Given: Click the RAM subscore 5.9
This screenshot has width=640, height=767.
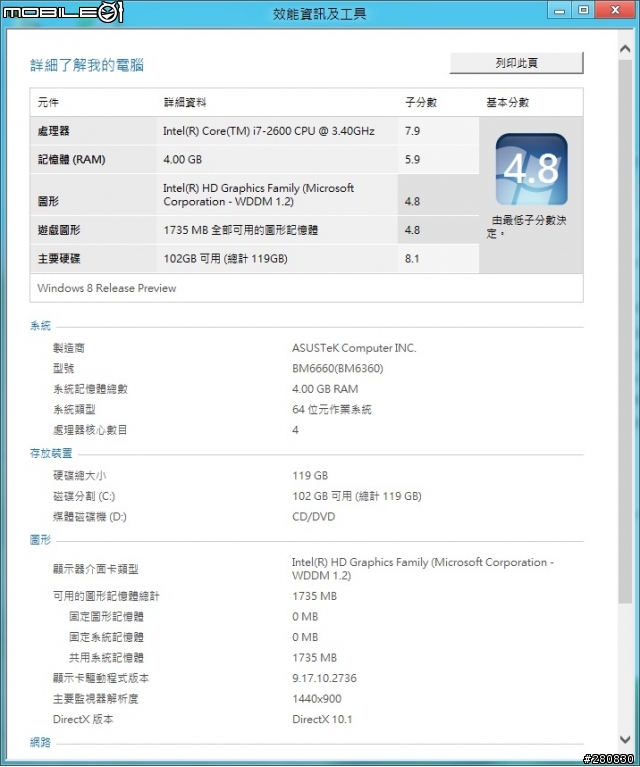Looking at the screenshot, I should click(x=412, y=159).
